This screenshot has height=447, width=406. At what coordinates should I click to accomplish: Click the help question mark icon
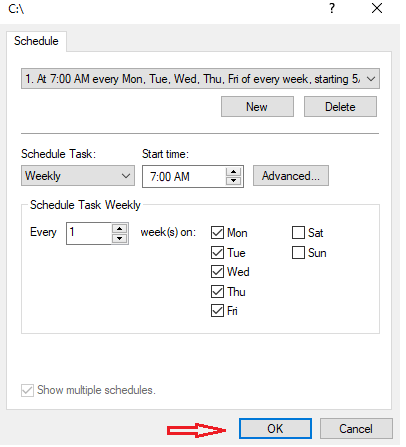pos(332,8)
